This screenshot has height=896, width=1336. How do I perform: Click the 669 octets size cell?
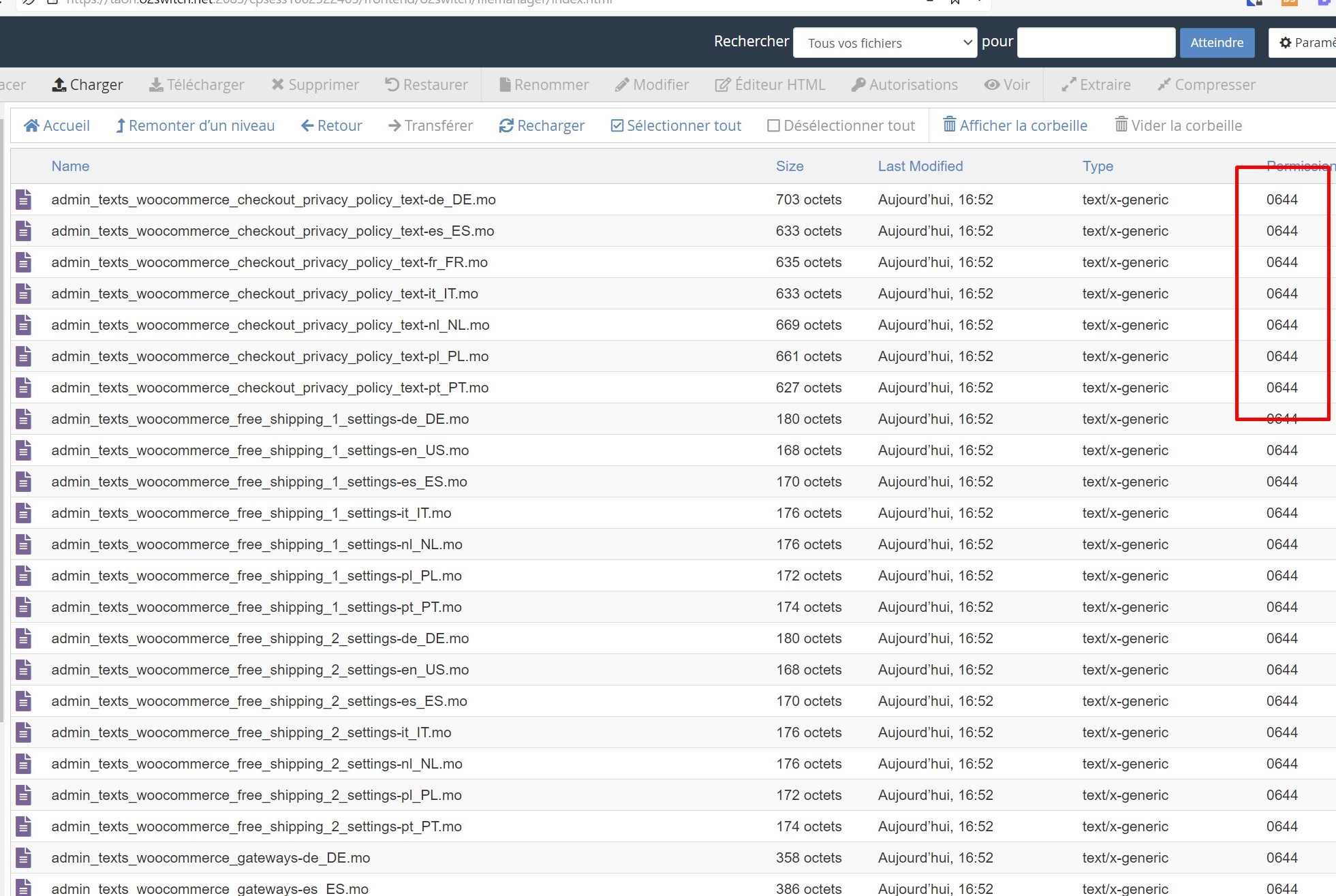809,325
